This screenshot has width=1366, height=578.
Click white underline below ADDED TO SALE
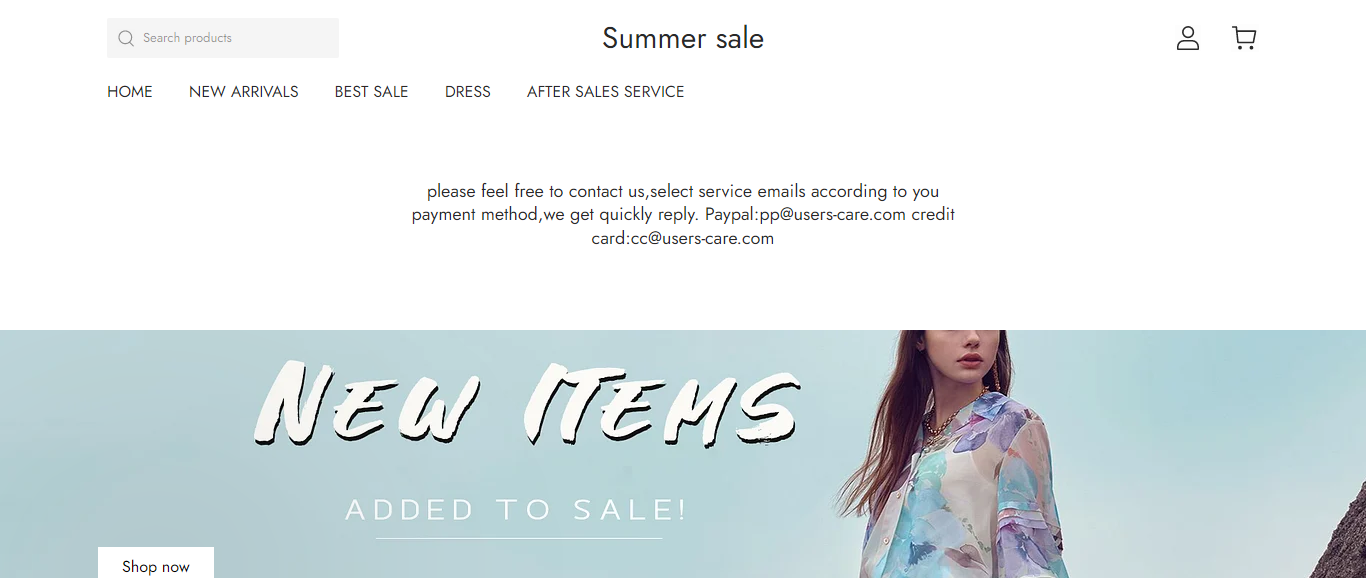click(x=518, y=538)
